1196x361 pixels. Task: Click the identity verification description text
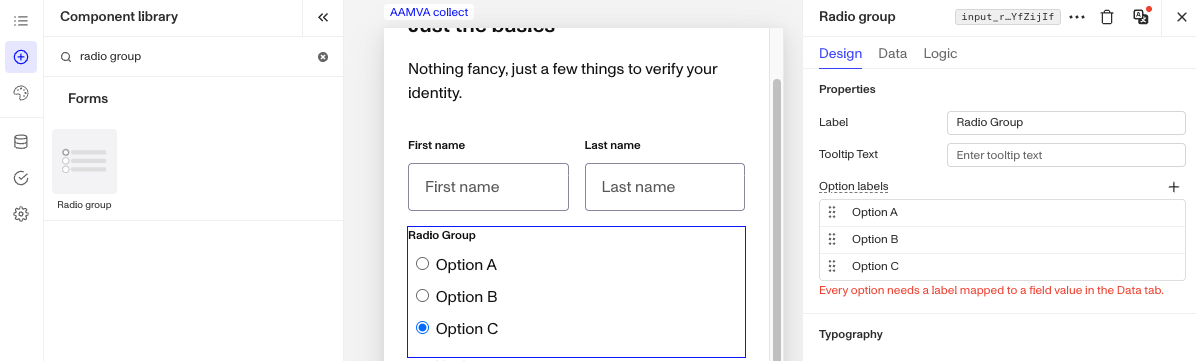[x=563, y=82]
